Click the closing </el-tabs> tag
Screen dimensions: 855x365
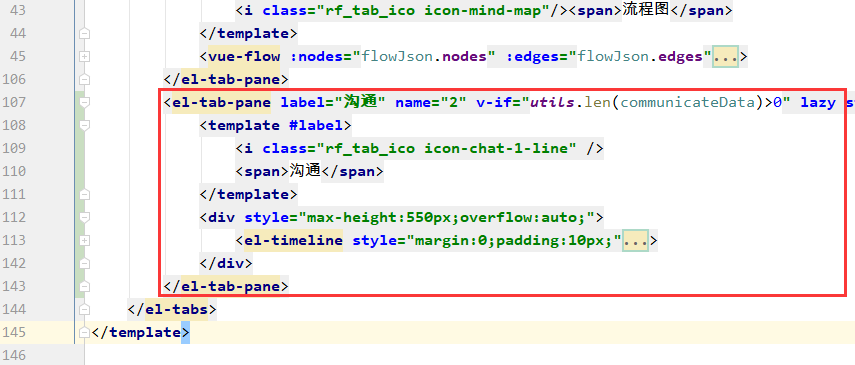point(172,309)
